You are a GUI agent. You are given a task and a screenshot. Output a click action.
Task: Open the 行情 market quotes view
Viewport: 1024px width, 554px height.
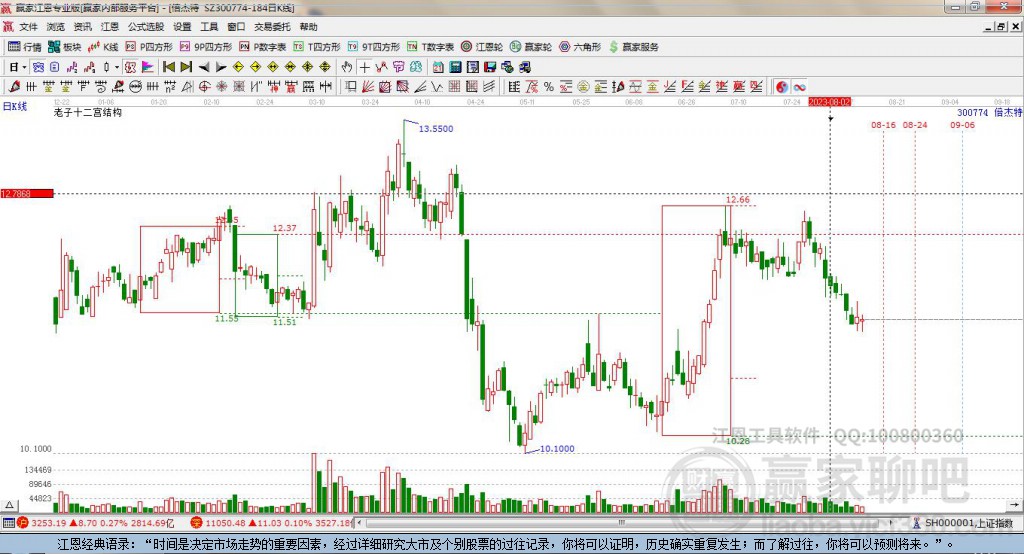24,47
